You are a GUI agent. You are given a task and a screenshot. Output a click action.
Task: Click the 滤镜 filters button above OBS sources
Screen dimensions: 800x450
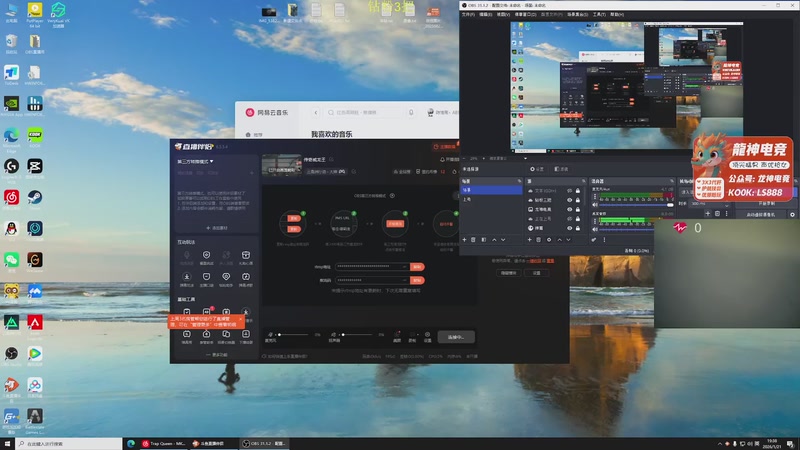point(561,169)
